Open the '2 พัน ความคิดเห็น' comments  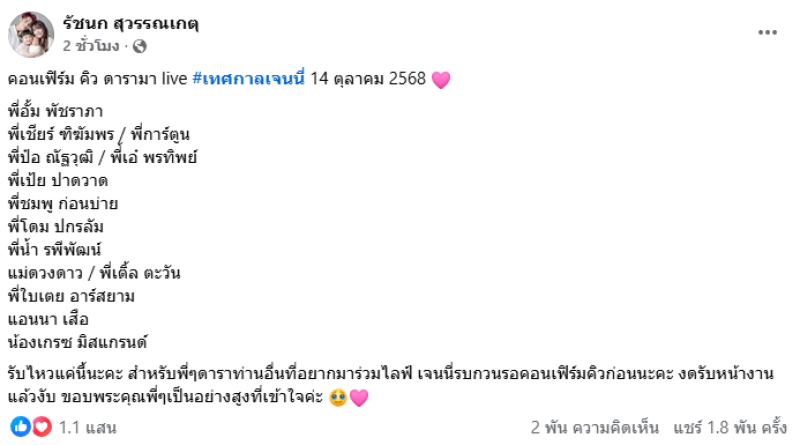coord(594,427)
